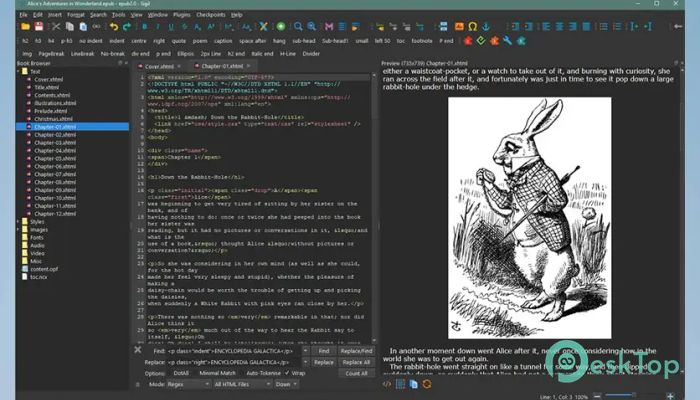Viewport: 700px width, 400px height.
Task: Click into the Find text field
Action: pos(233,351)
